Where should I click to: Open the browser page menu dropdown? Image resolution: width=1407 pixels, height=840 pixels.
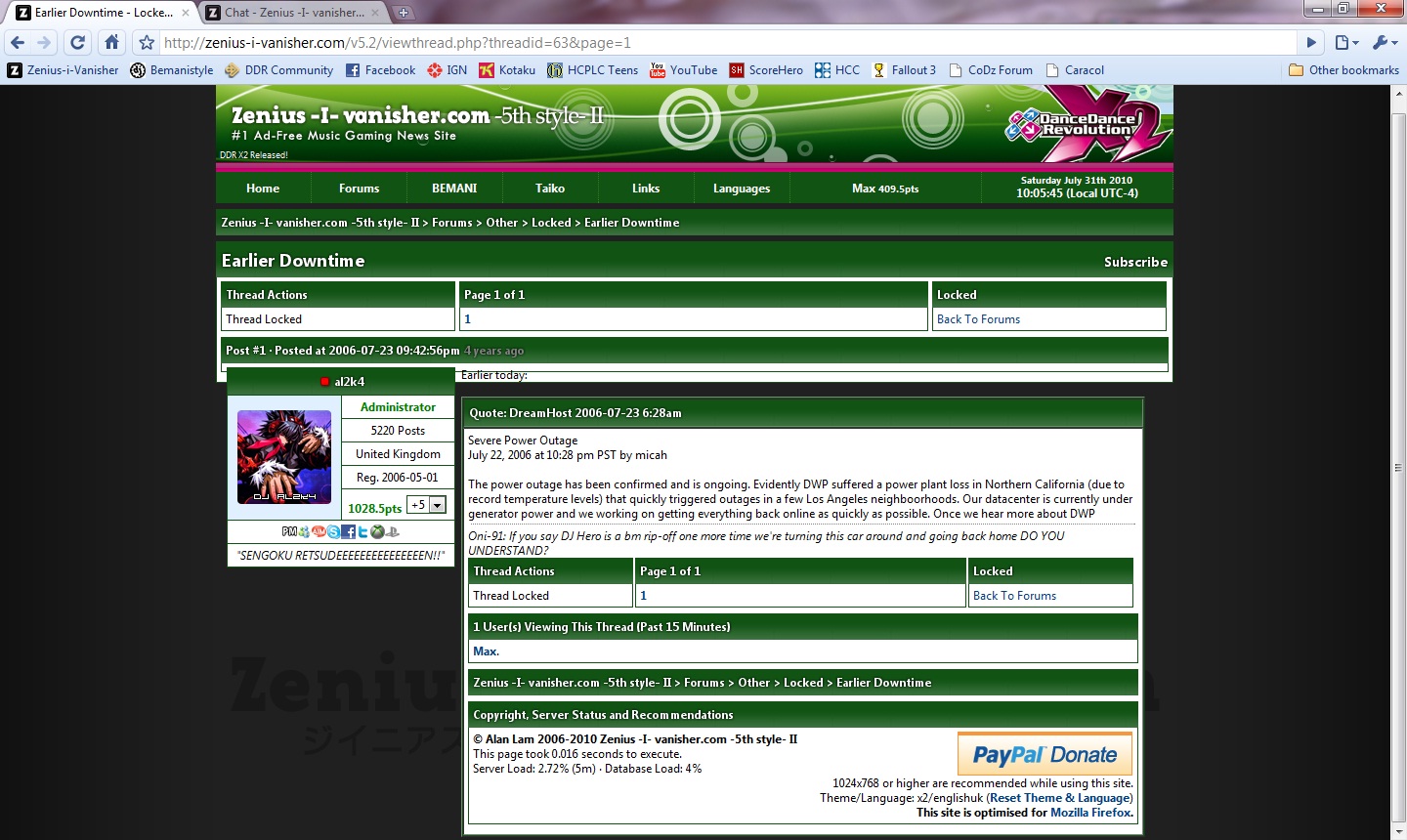1347,42
